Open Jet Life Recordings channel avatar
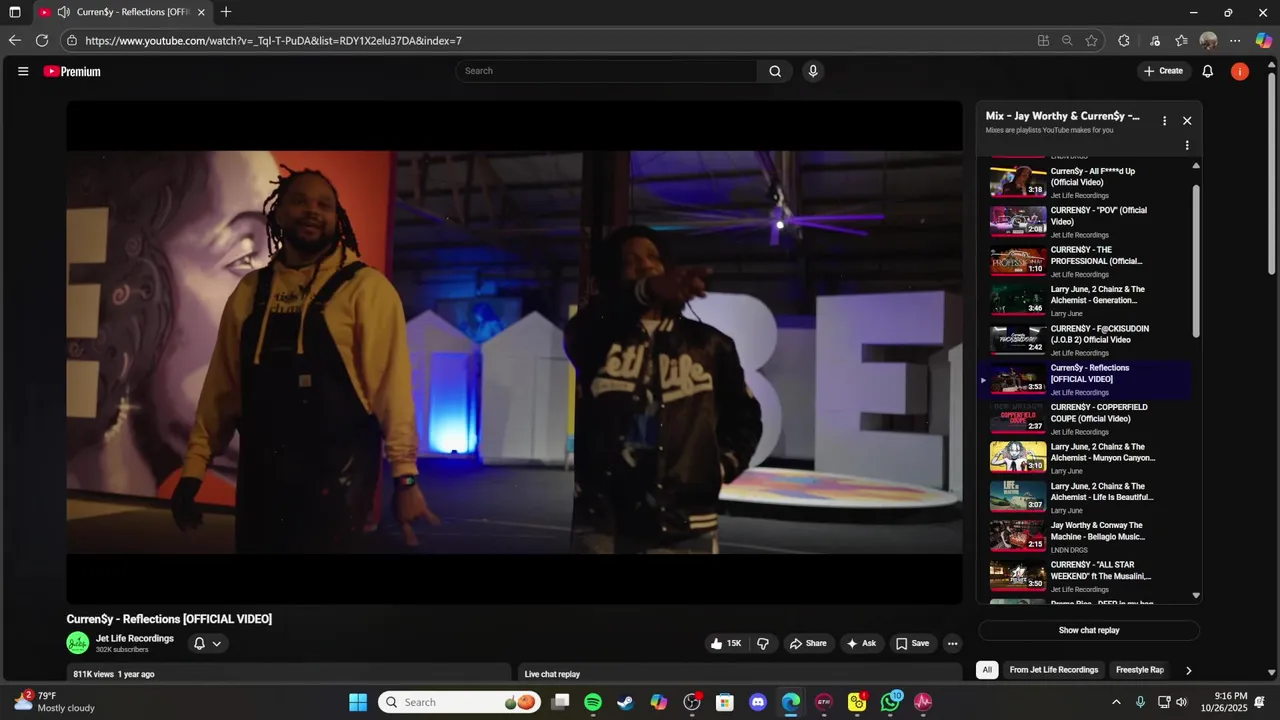This screenshot has height=720, width=1280. pos(77,643)
